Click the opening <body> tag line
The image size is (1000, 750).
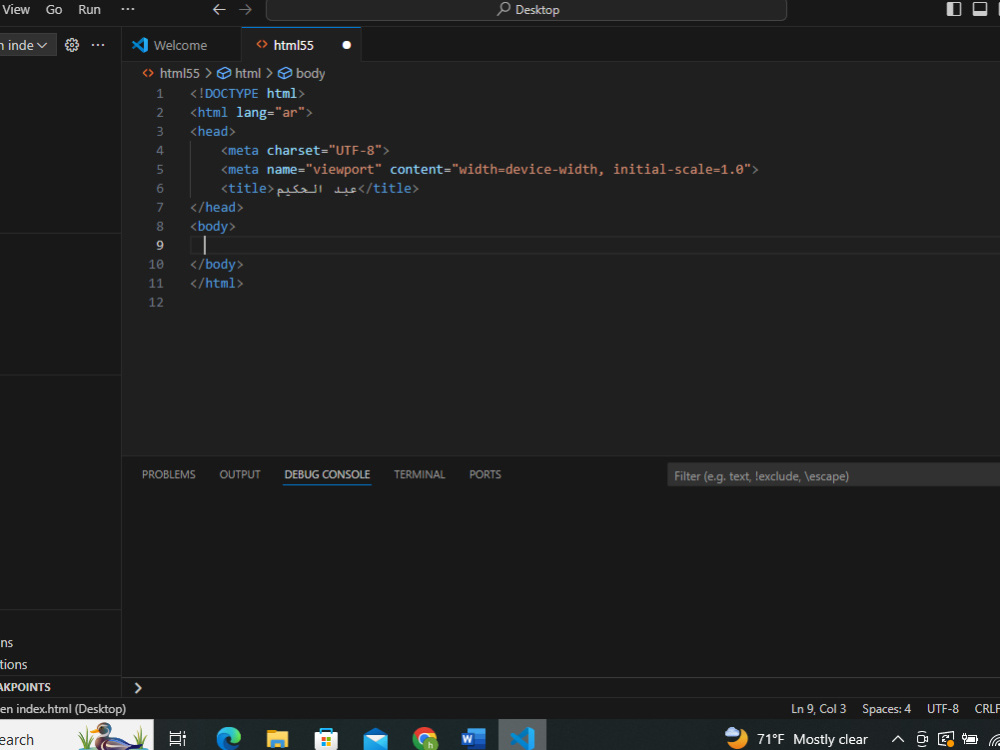pyautogui.click(x=212, y=226)
